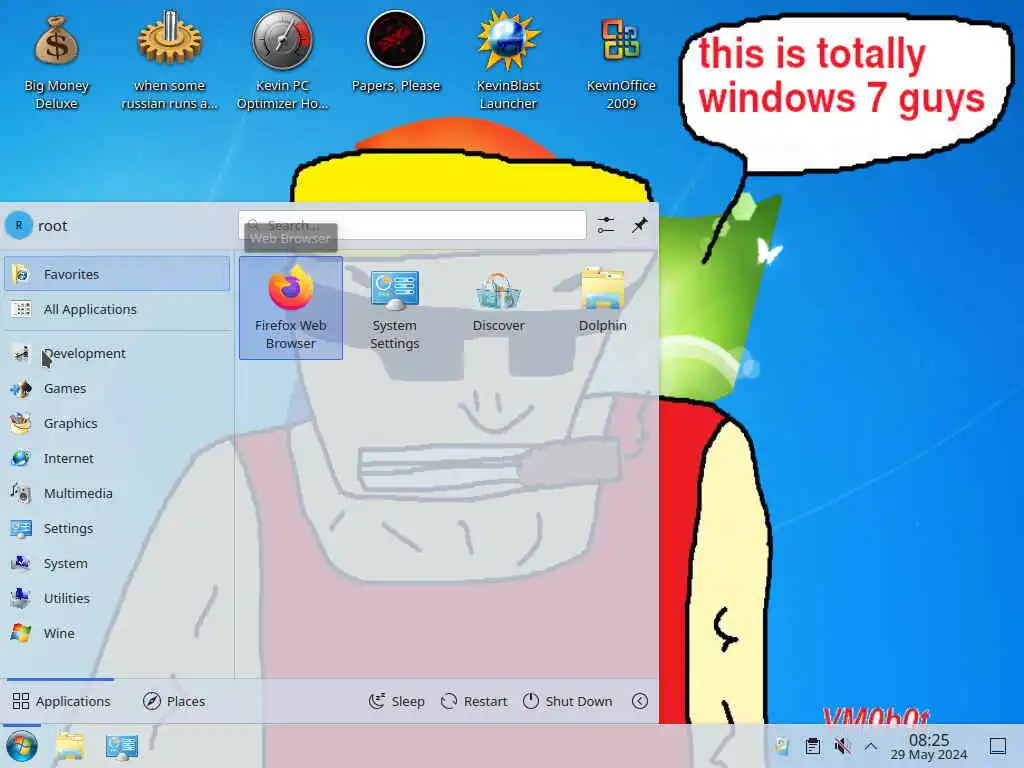This screenshot has height=768, width=1024.
Task: Open System Settings from favorites
Action: 394,308
